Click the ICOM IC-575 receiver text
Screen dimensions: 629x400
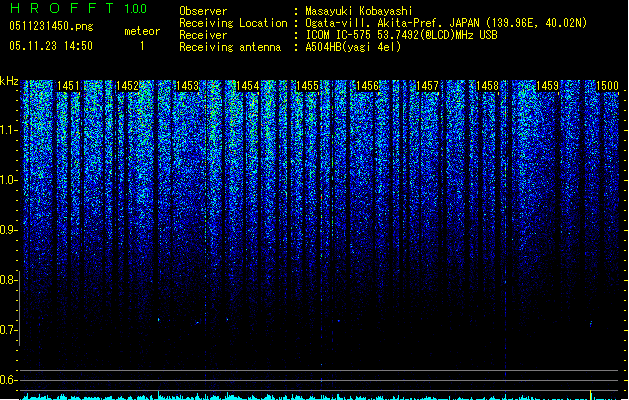coord(401,35)
